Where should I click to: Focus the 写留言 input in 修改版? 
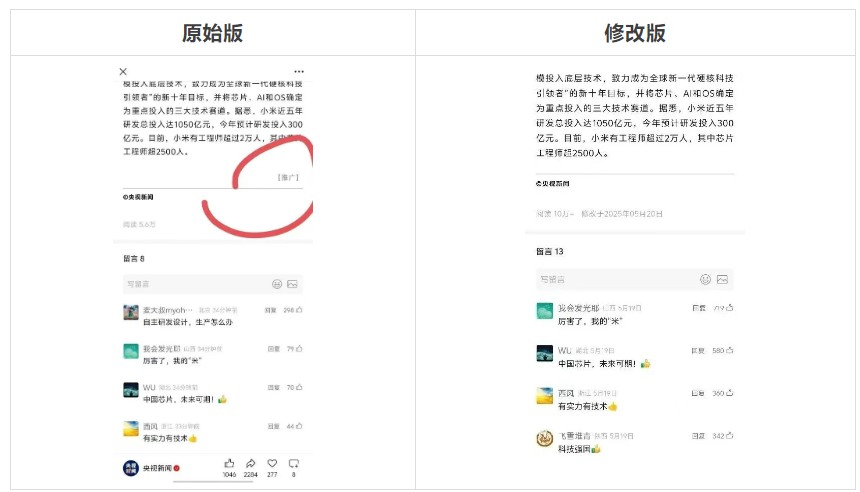point(635,279)
